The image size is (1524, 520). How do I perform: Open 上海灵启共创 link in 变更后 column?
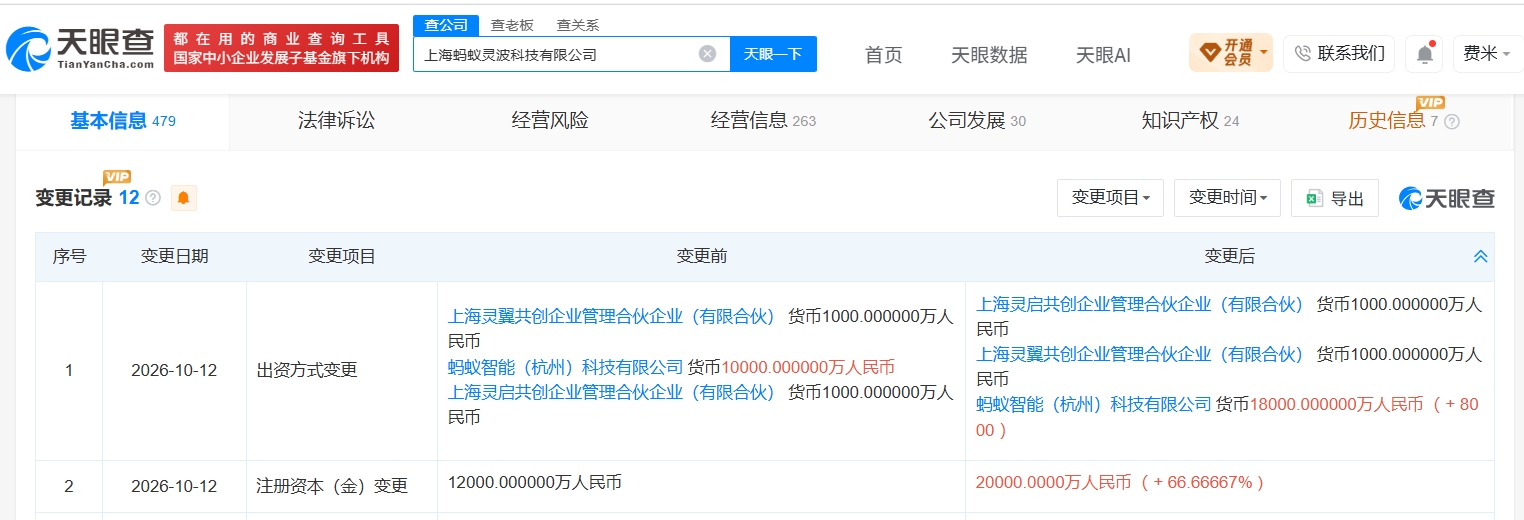click(x=1140, y=304)
